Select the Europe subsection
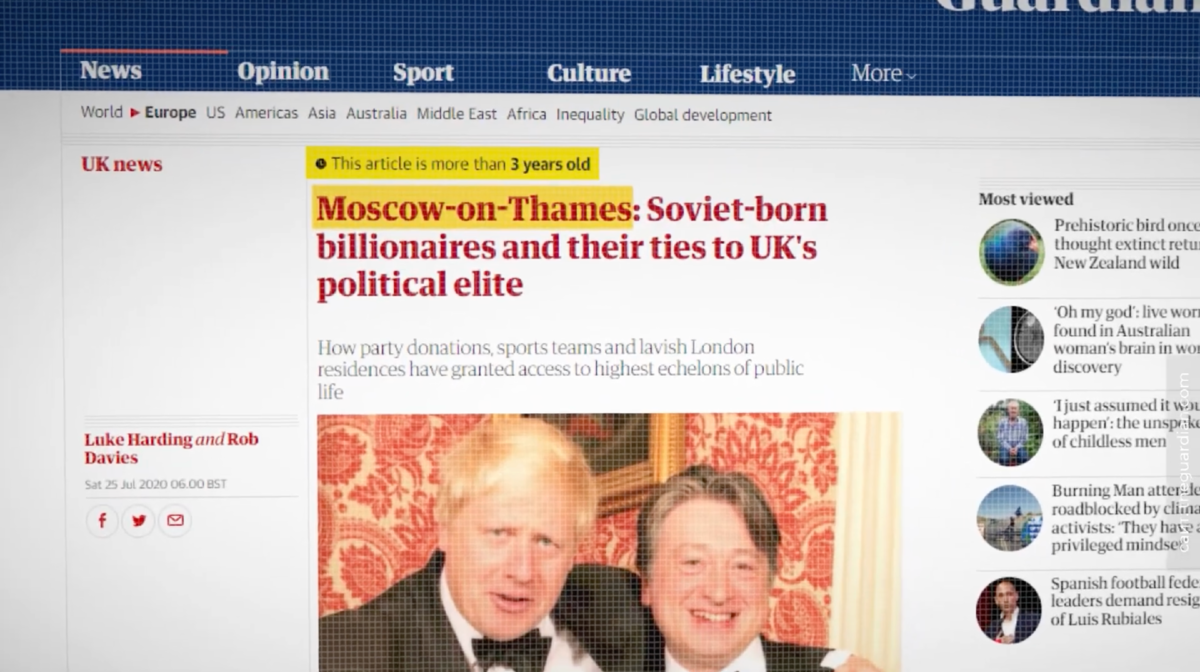 point(170,113)
